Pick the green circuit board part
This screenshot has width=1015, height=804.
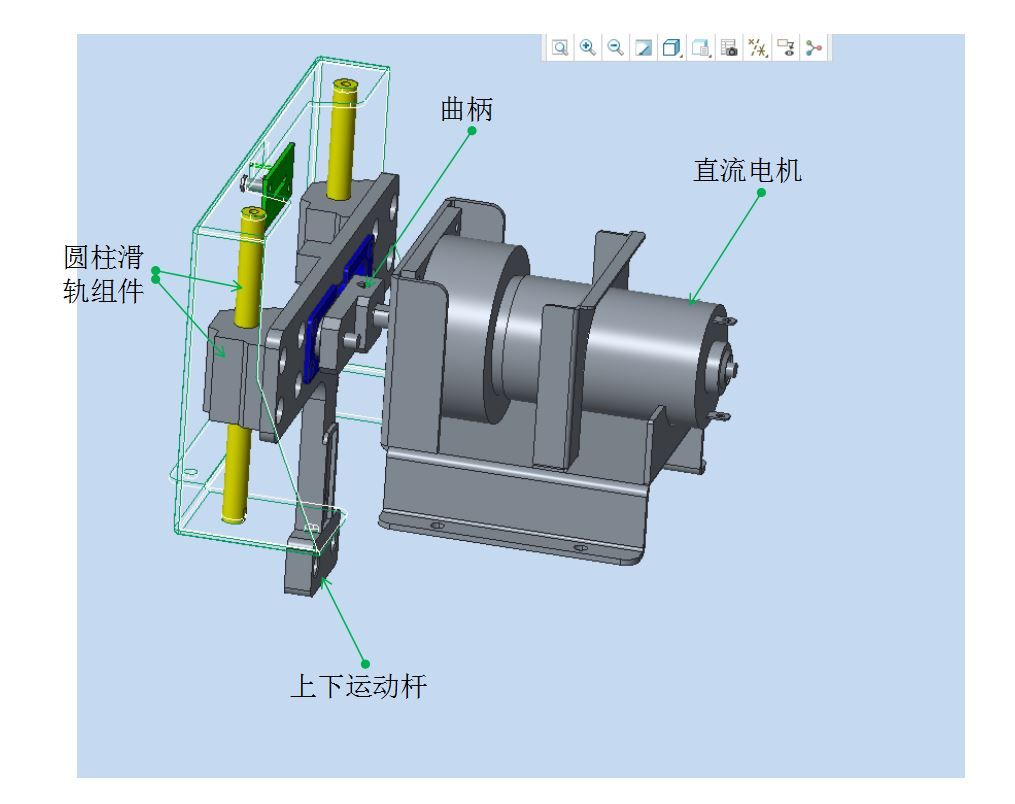278,171
